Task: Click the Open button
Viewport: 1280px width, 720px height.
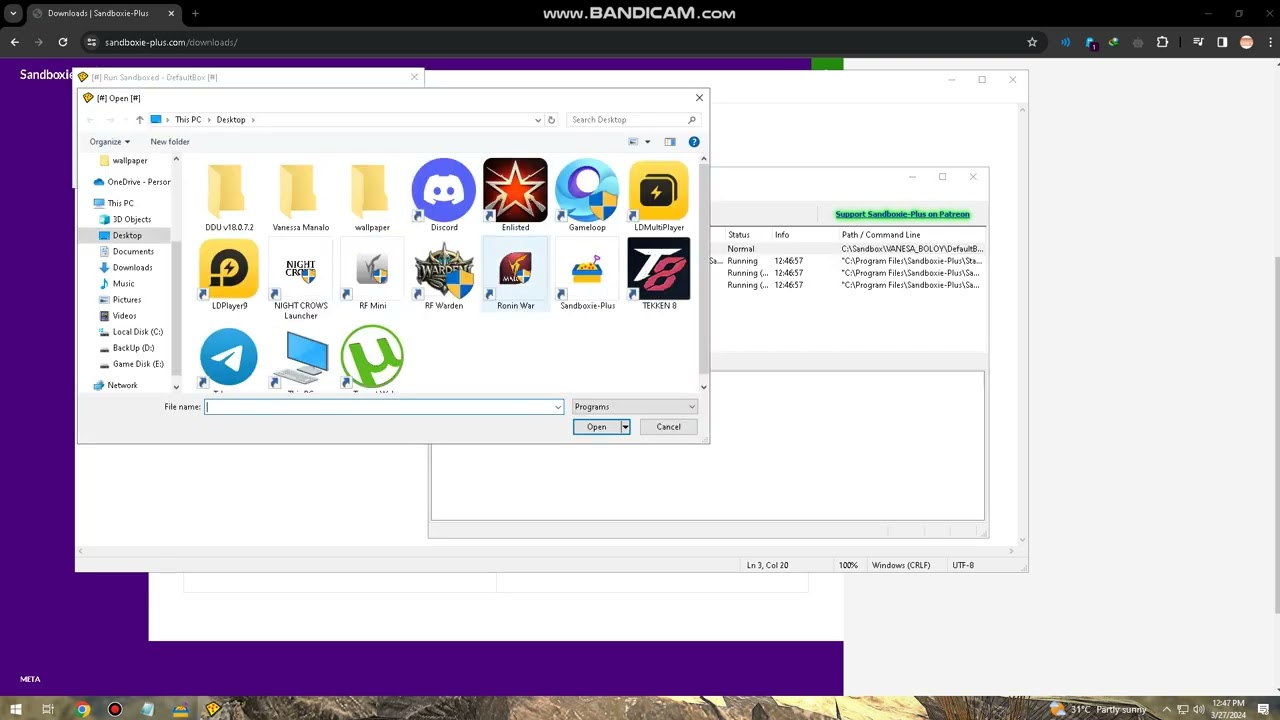Action: (597, 427)
